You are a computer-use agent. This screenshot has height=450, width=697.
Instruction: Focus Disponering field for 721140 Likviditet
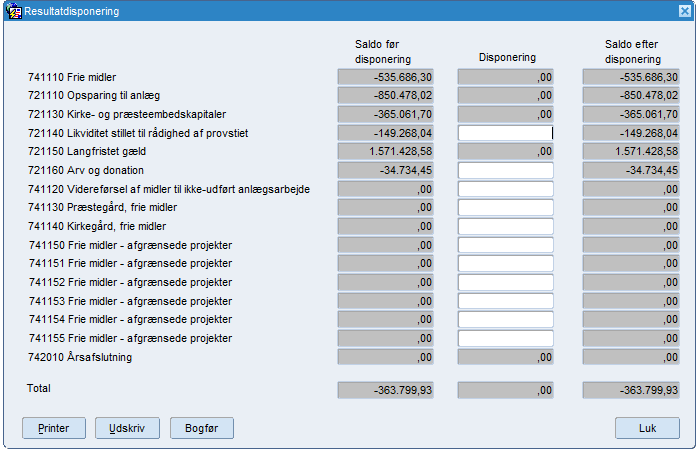click(x=506, y=133)
